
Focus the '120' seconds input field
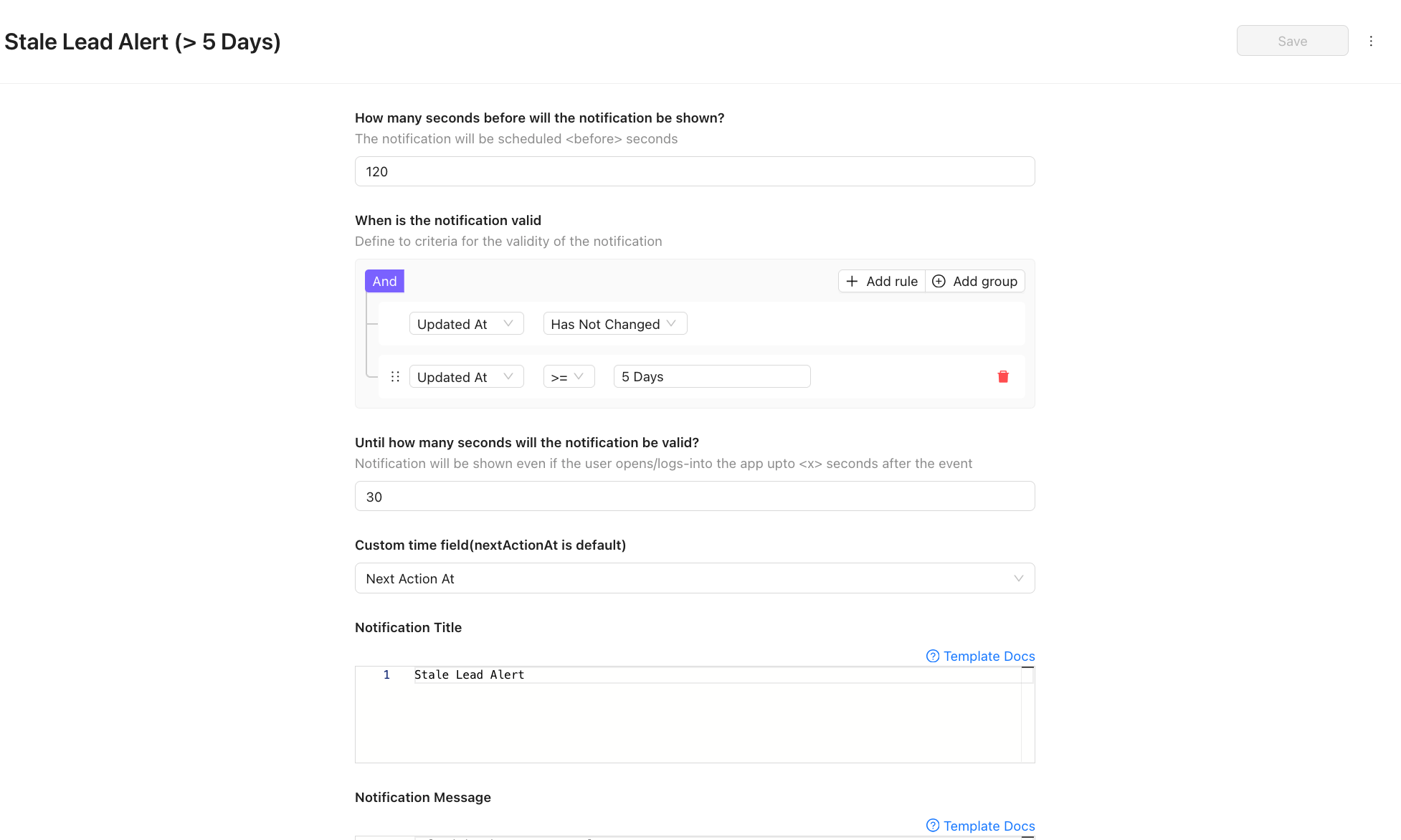694,171
